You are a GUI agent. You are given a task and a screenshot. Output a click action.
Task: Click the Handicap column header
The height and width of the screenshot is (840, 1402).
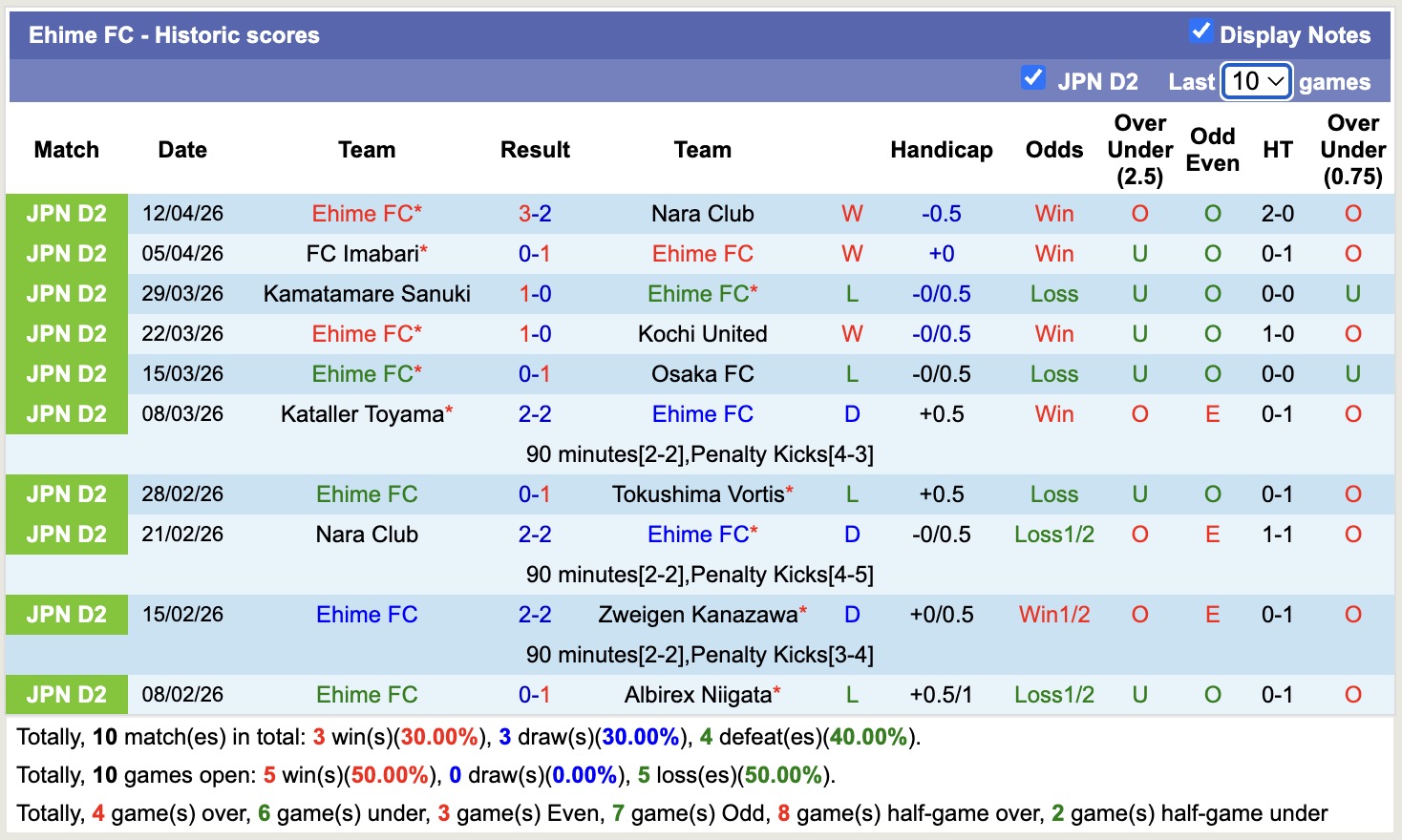942,149
